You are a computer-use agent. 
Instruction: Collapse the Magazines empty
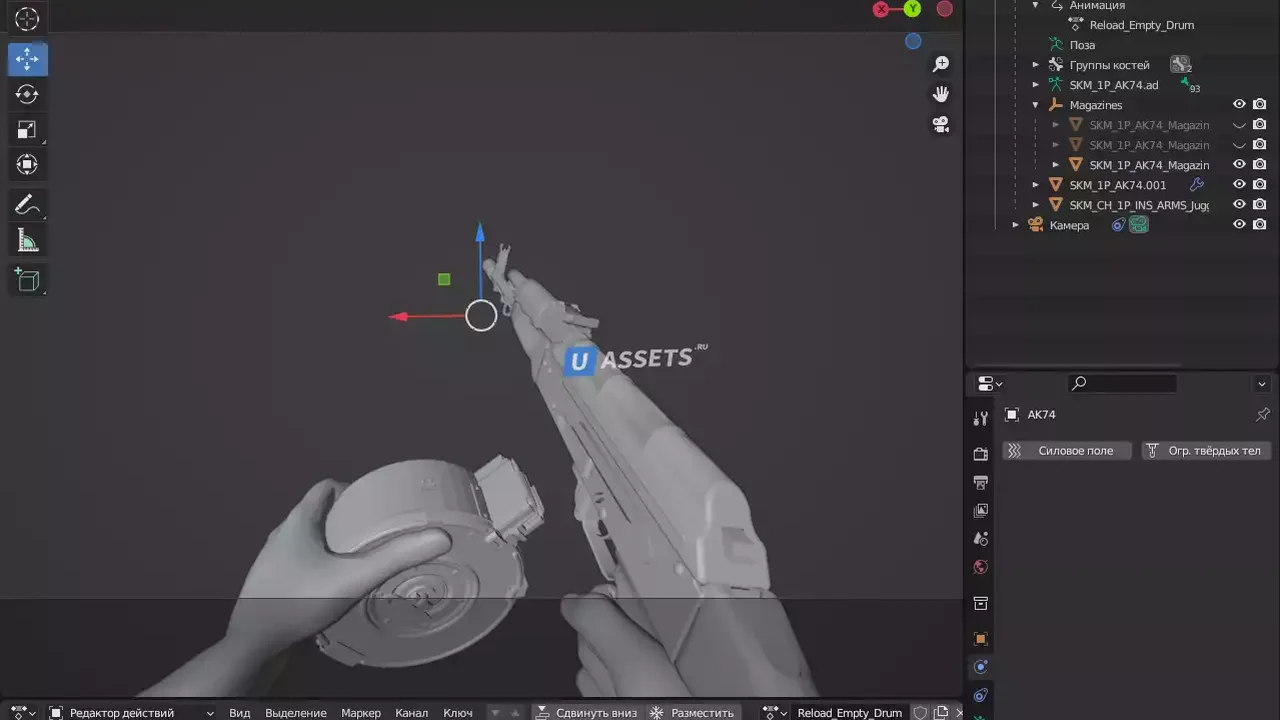point(1036,105)
